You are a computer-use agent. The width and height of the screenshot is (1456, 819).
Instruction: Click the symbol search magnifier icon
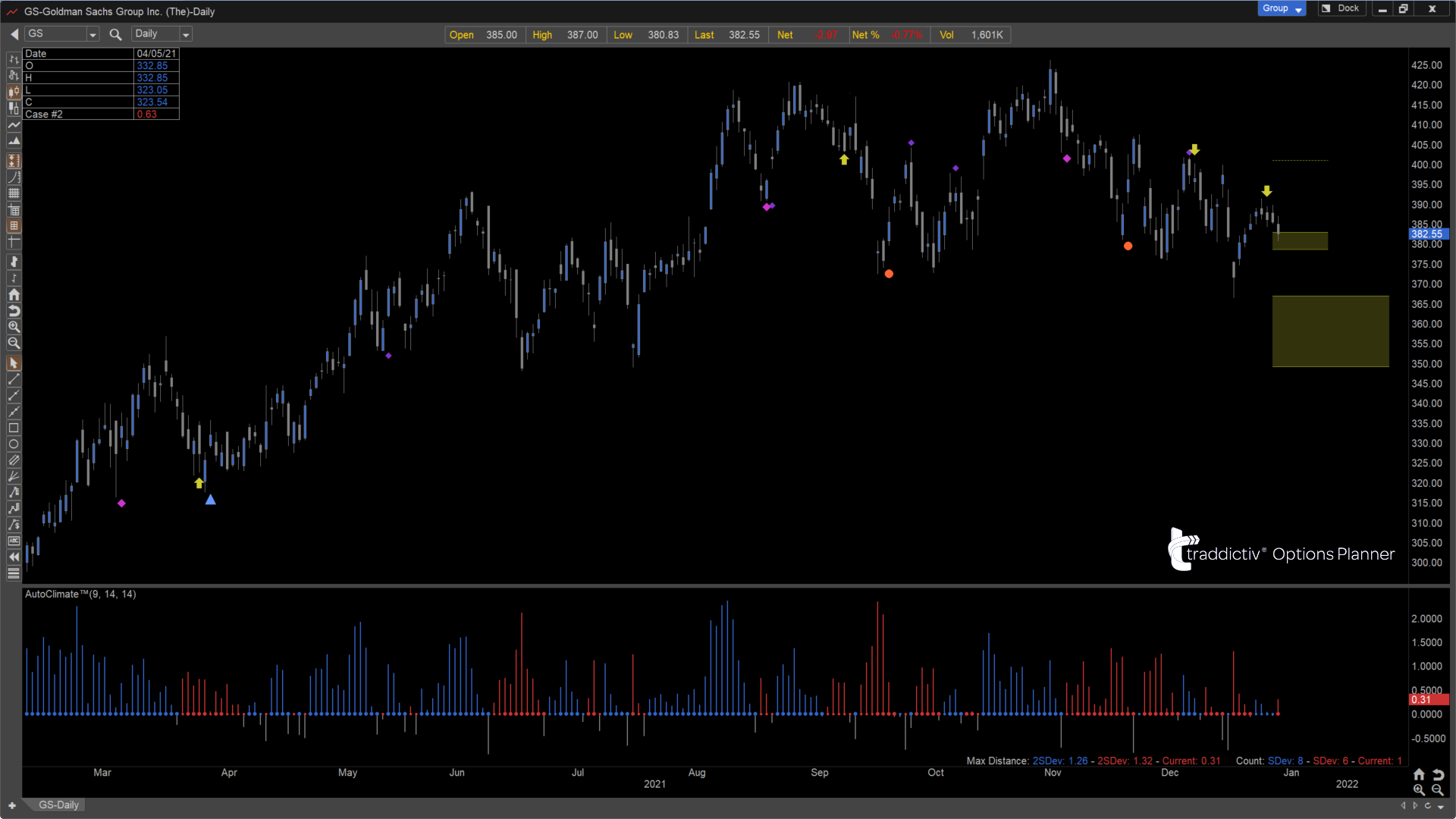point(115,34)
